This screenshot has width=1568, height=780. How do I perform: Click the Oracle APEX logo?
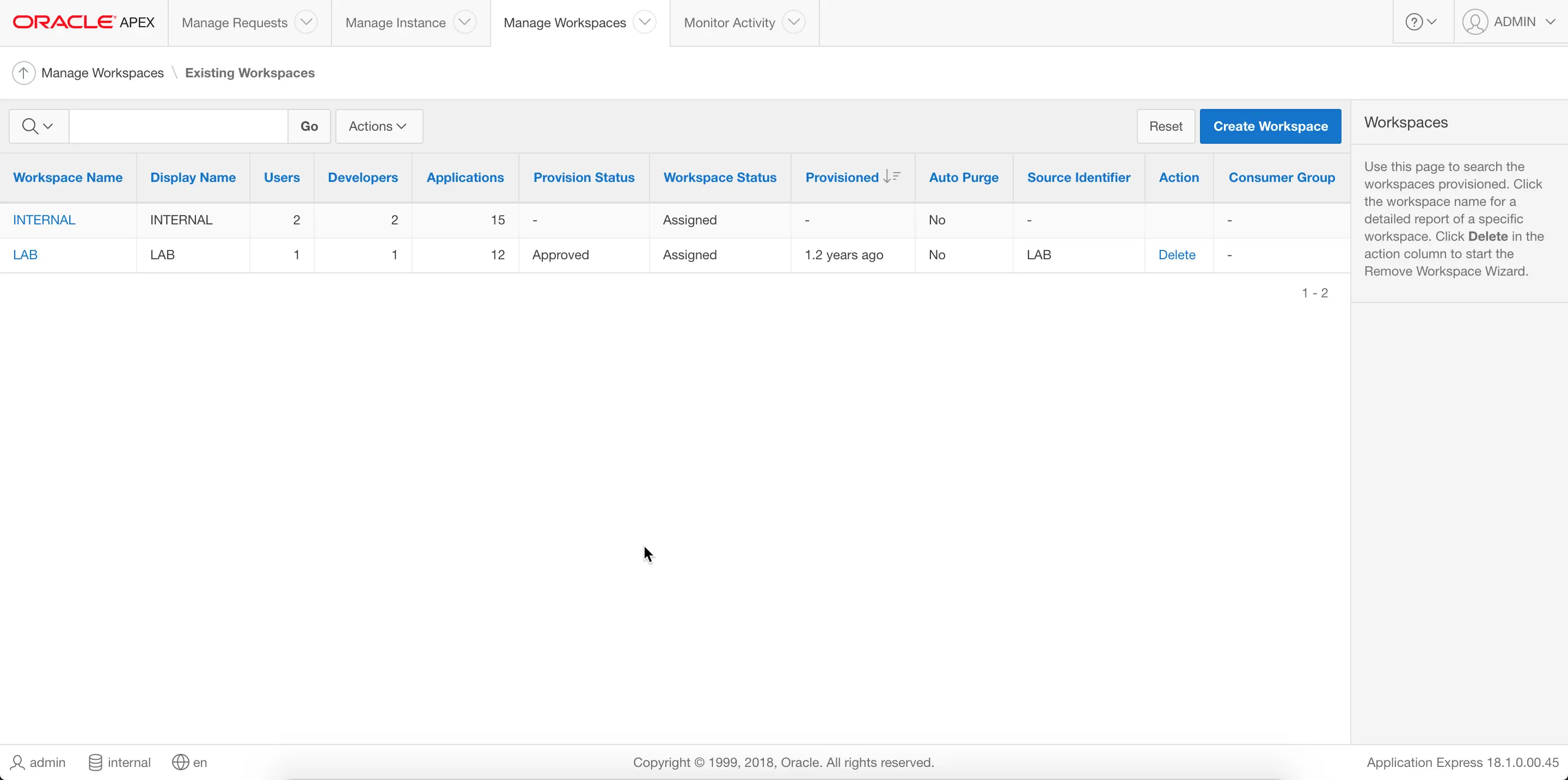83,22
